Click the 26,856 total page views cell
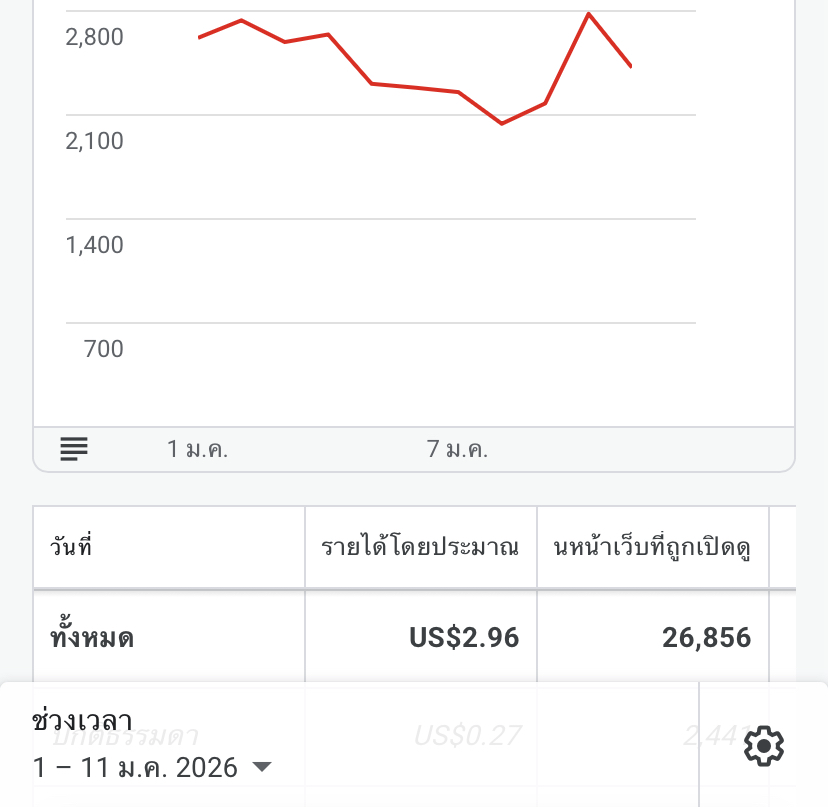This screenshot has width=828, height=807. [706, 637]
